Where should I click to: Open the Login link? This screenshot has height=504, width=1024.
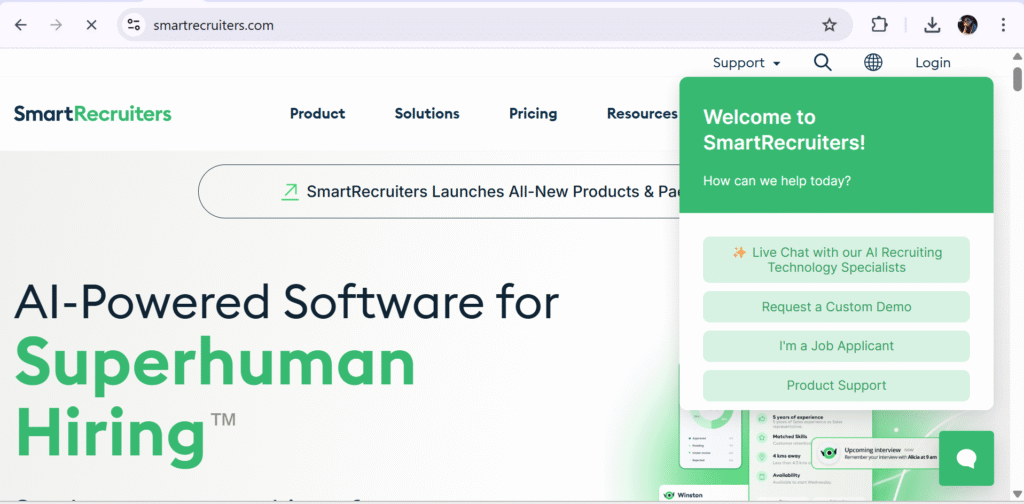point(933,63)
